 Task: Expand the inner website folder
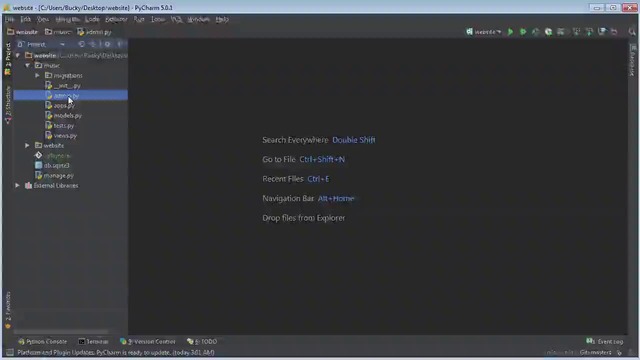[x=27, y=145]
